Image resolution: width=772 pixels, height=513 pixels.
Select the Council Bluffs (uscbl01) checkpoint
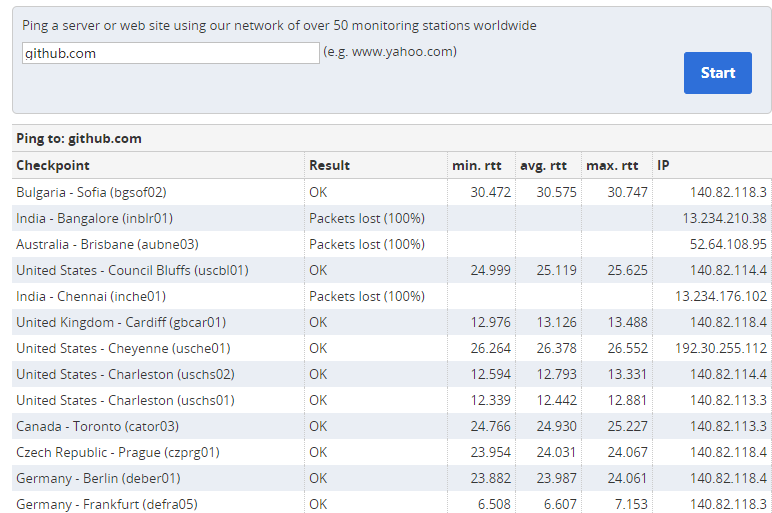pos(132,270)
